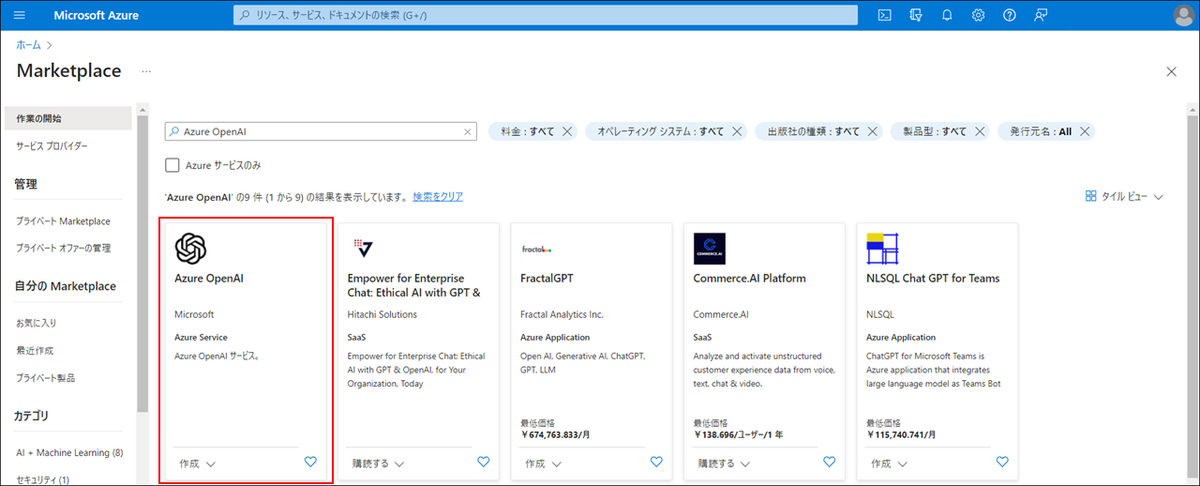Click 検索をクリア link
The image size is (1200, 486).
pos(438,197)
